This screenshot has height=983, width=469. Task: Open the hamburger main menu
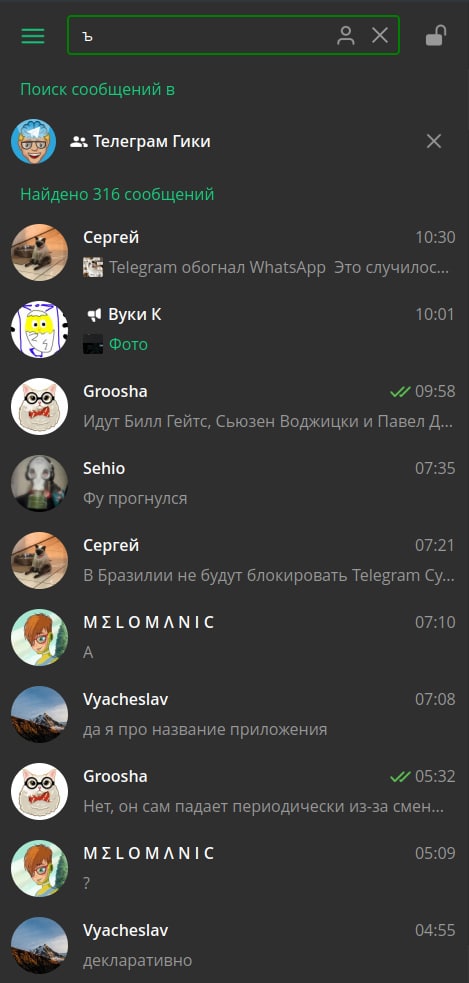point(33,36)
